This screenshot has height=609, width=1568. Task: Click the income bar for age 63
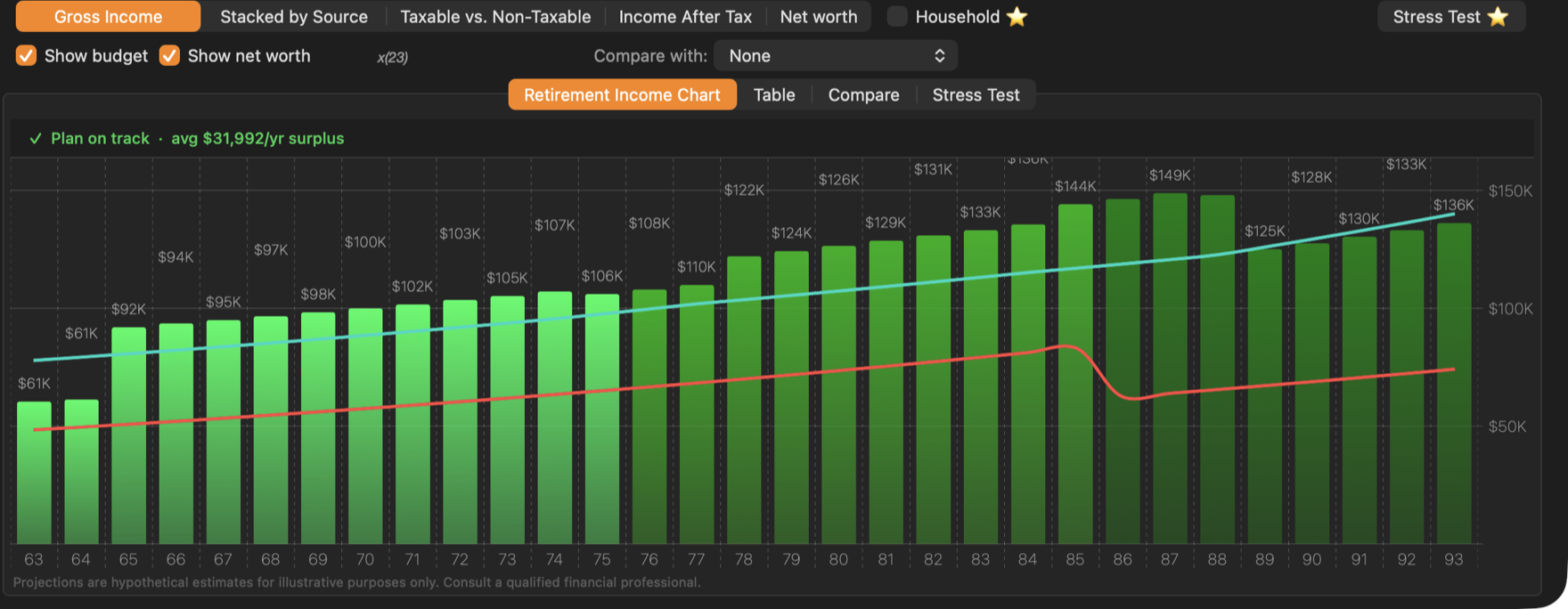[x=34, y=473]
